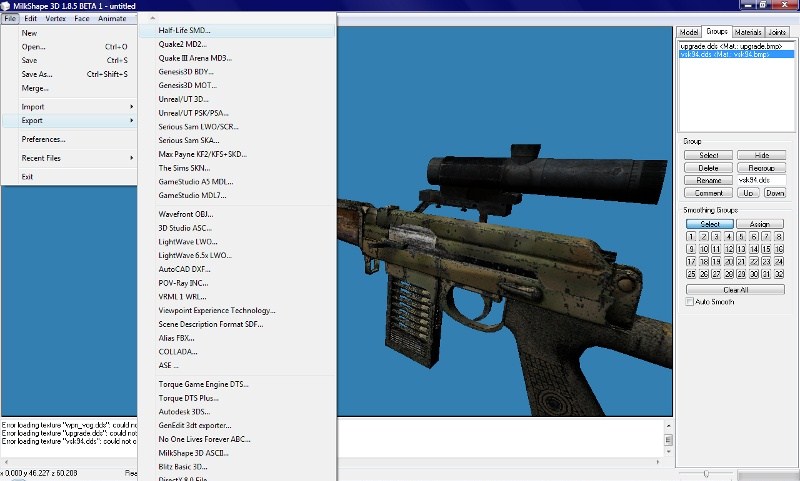Click the MilkShape 3D title bar icon

pyautogui.click(x=7, y=5)
